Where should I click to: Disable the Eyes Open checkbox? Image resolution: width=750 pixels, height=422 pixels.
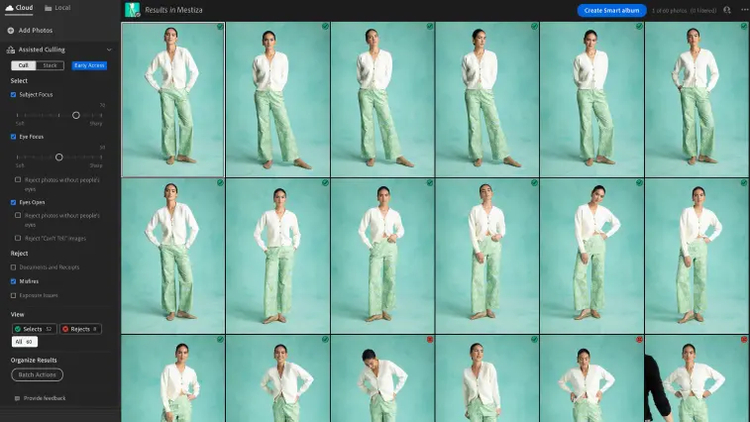(x=13, y=202)
